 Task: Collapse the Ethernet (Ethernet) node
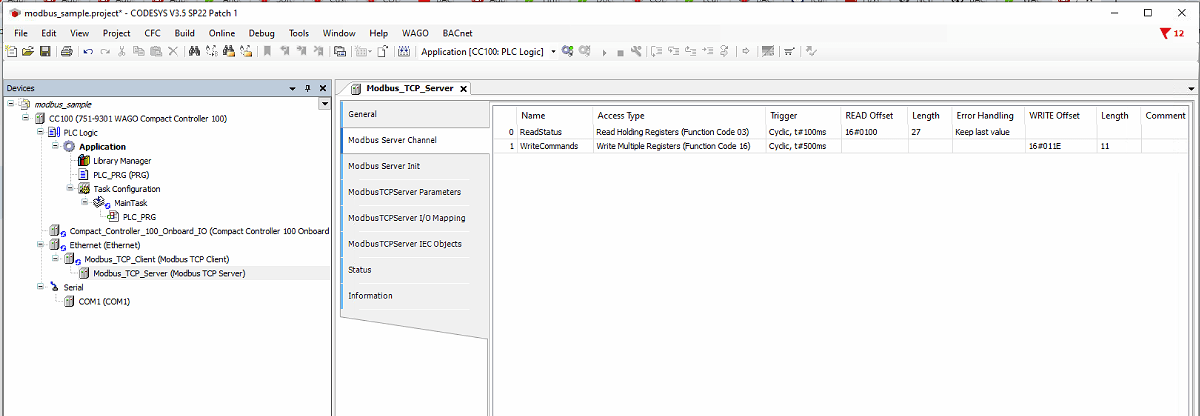39,244
